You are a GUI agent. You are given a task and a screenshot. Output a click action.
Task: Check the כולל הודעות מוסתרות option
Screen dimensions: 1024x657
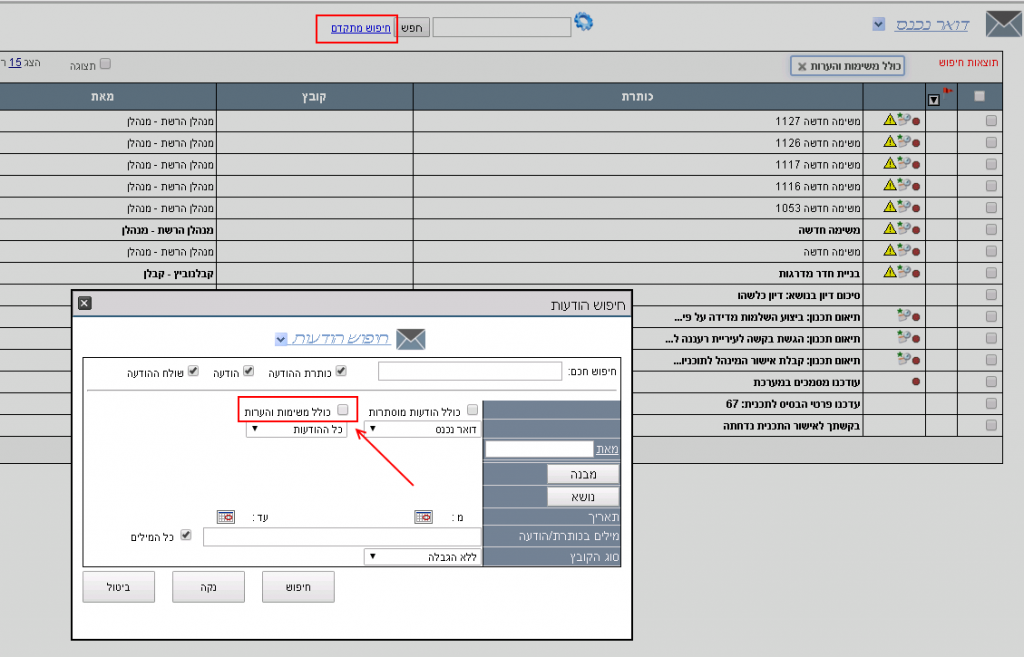472,410
